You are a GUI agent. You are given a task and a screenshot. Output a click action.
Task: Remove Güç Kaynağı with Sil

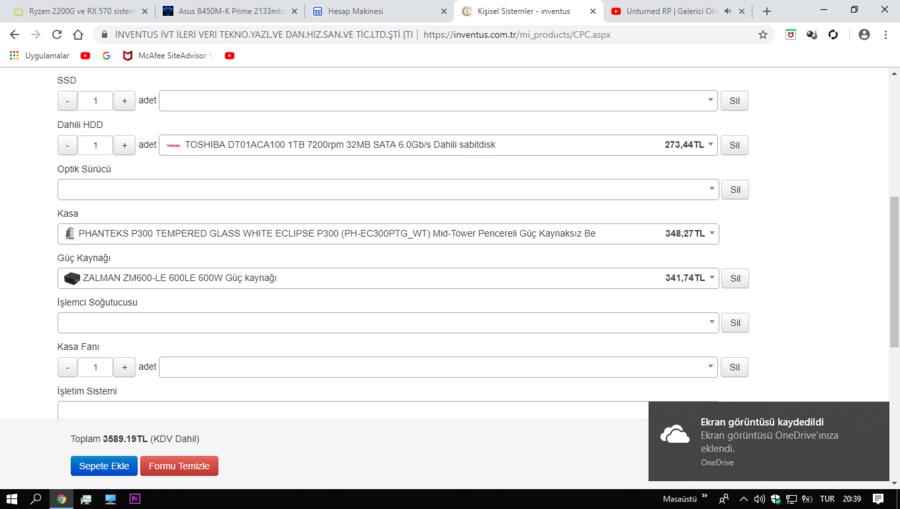(735, 278)
